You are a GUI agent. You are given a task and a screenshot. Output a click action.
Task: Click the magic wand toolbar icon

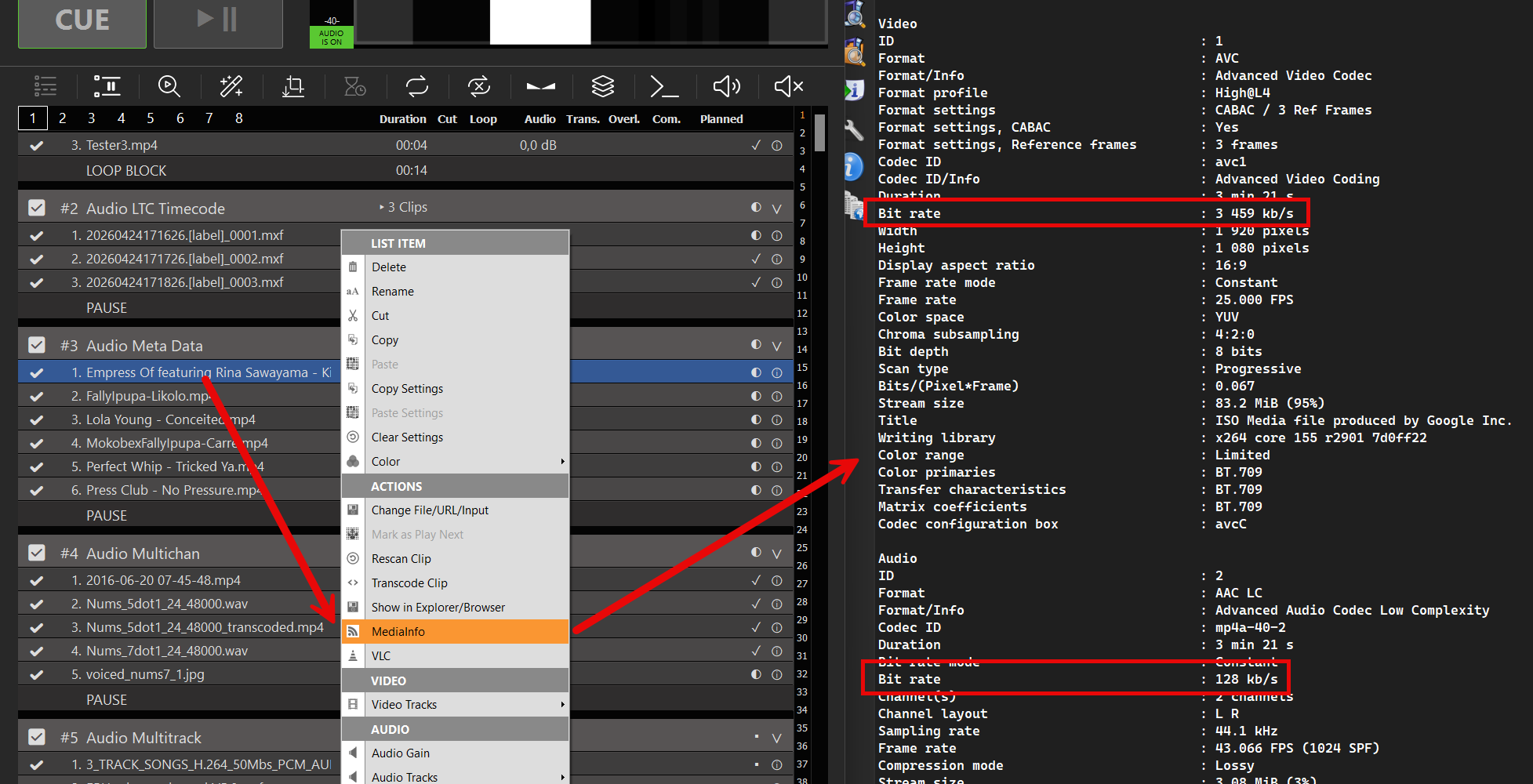tap(231, 86)
